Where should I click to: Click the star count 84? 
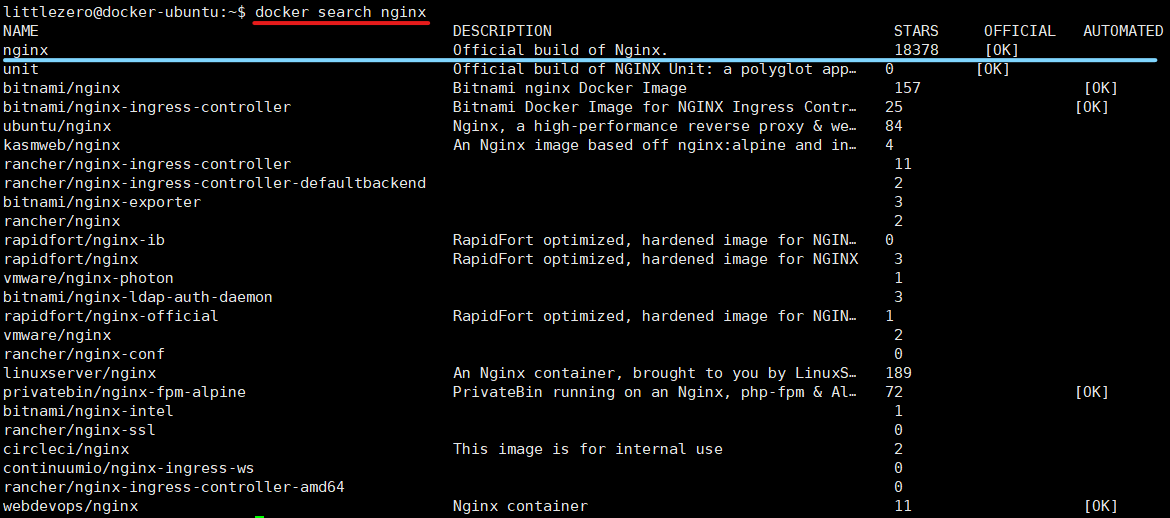894,126
